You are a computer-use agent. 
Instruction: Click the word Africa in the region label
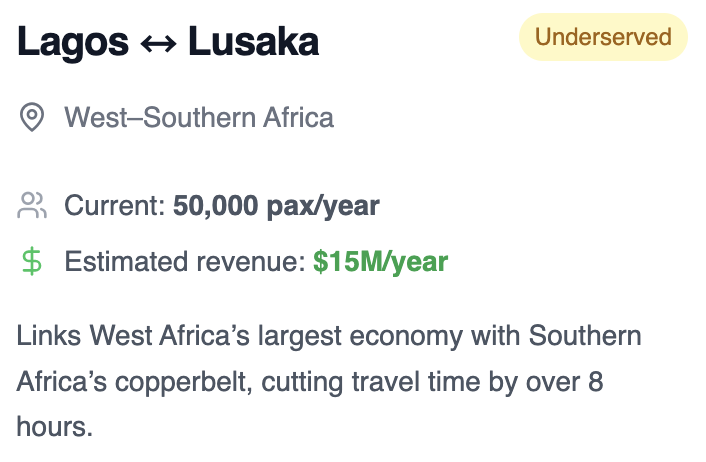click(x=299, y=118)
